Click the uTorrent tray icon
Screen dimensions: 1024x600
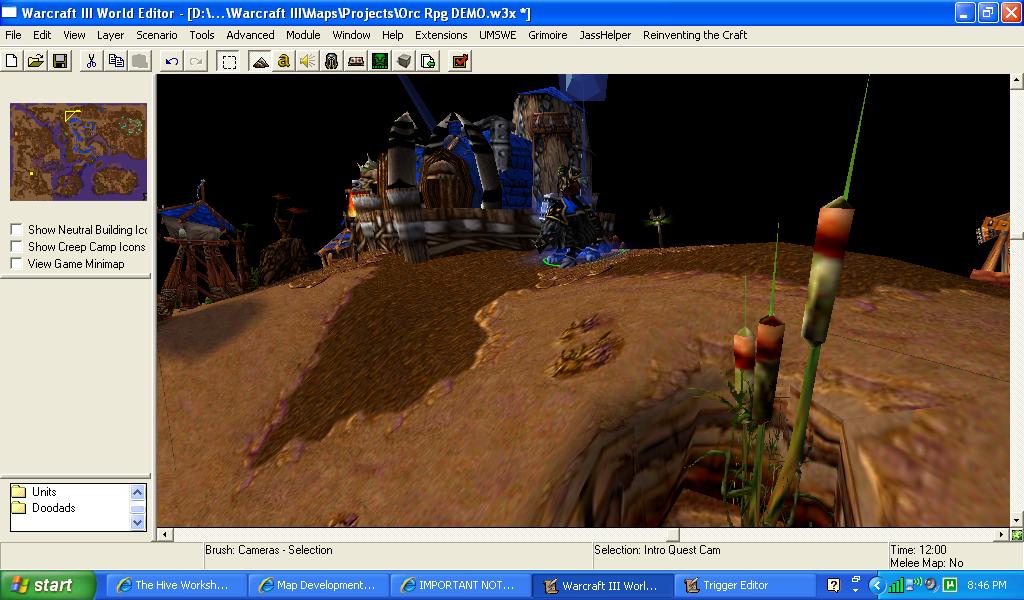pos(950,585)
